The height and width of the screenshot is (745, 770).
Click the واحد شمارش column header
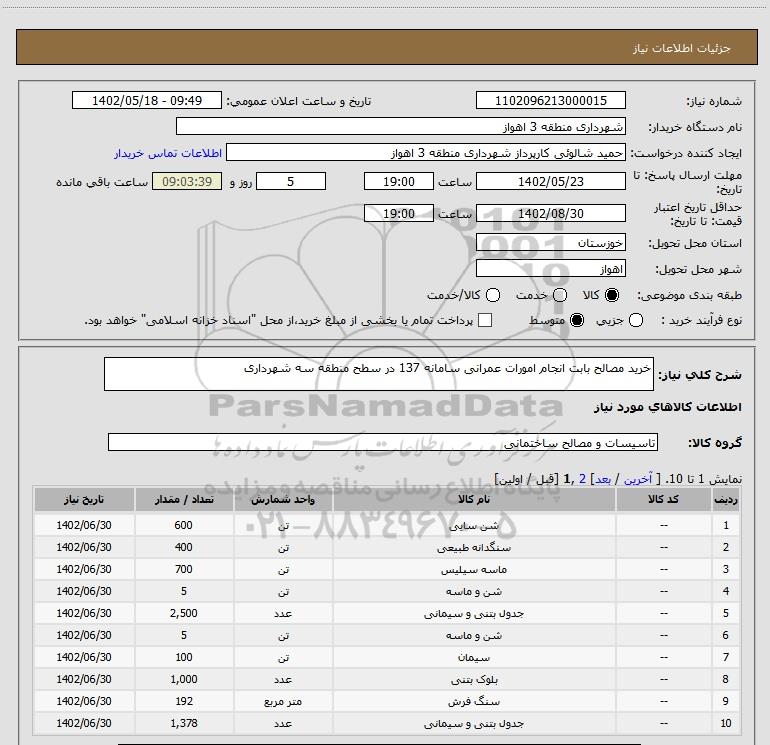pos(283,499)
